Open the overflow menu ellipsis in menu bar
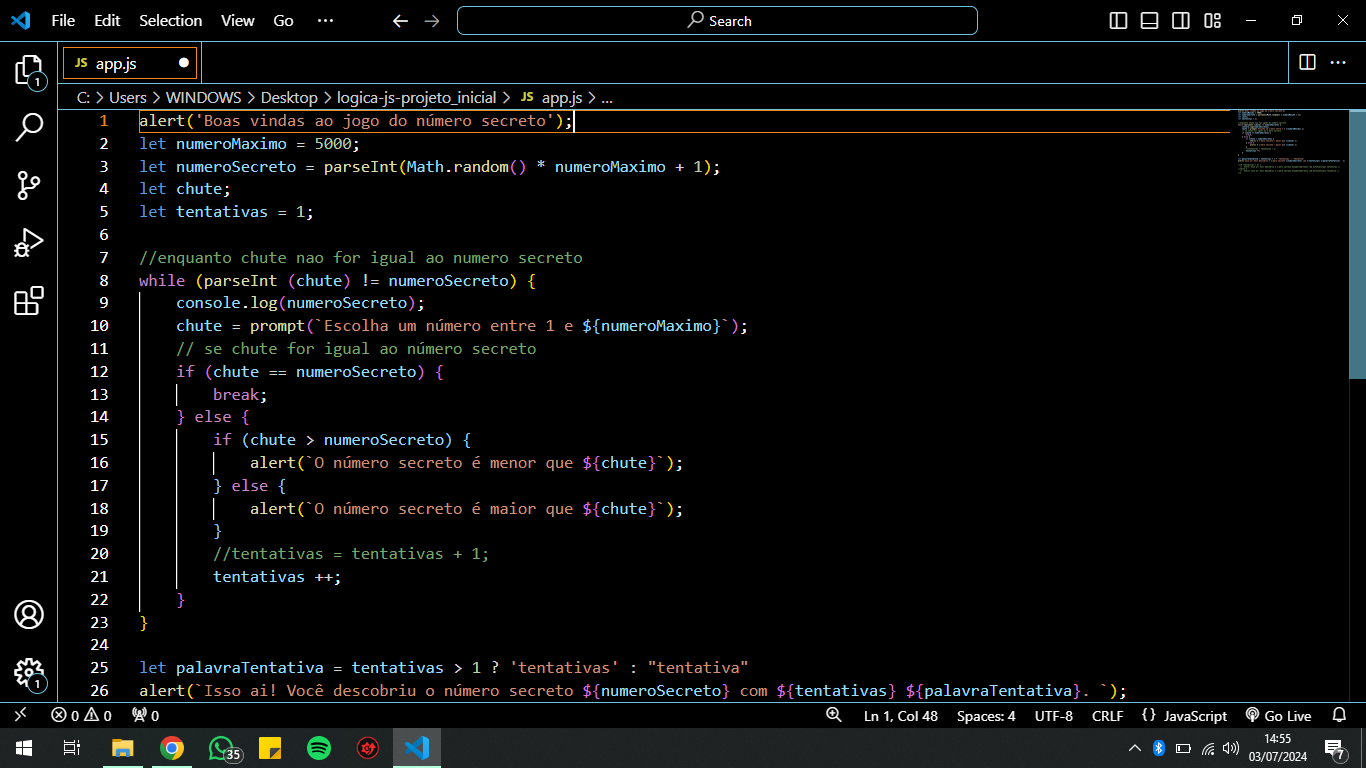The width and height of the screenshot is (1366, 768). point(325,21)
